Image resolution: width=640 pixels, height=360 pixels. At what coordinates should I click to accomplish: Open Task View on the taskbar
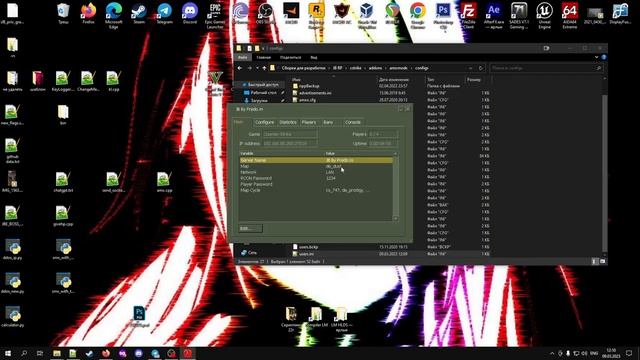click(40, 353)
